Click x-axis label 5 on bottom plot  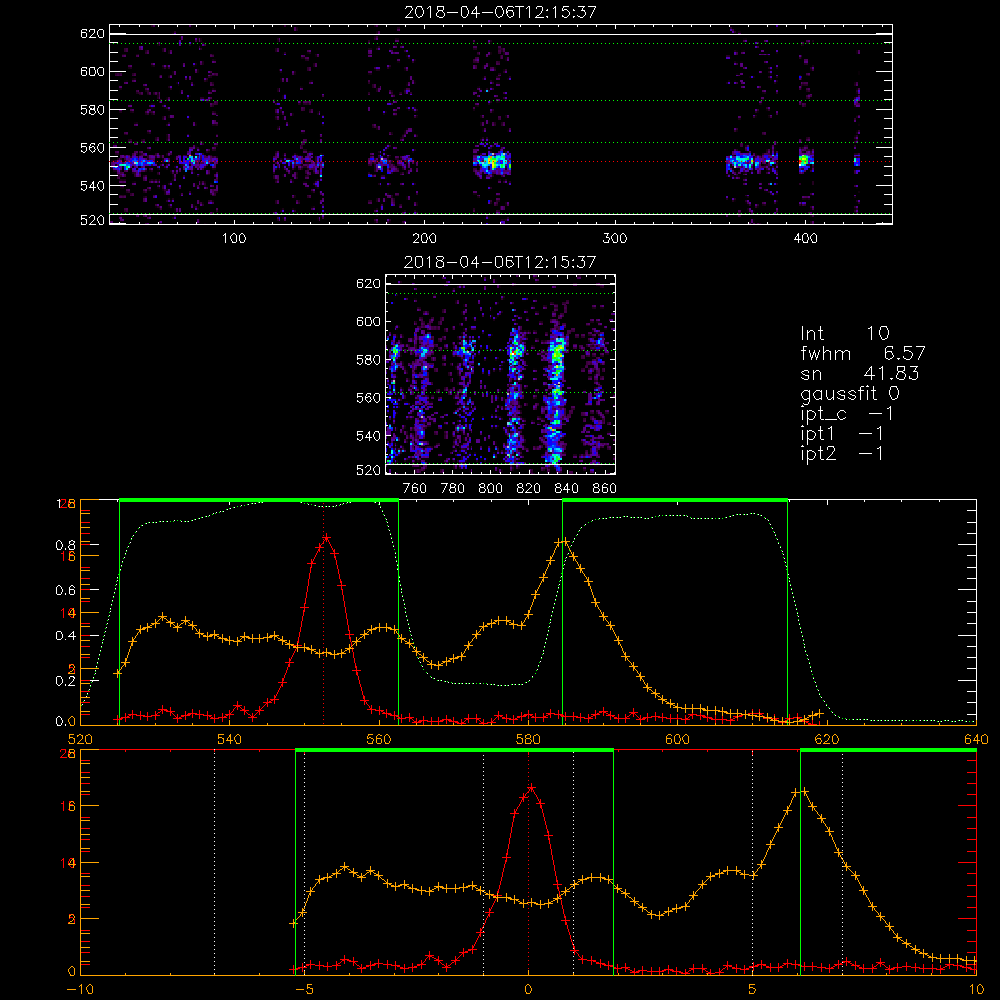752,989
